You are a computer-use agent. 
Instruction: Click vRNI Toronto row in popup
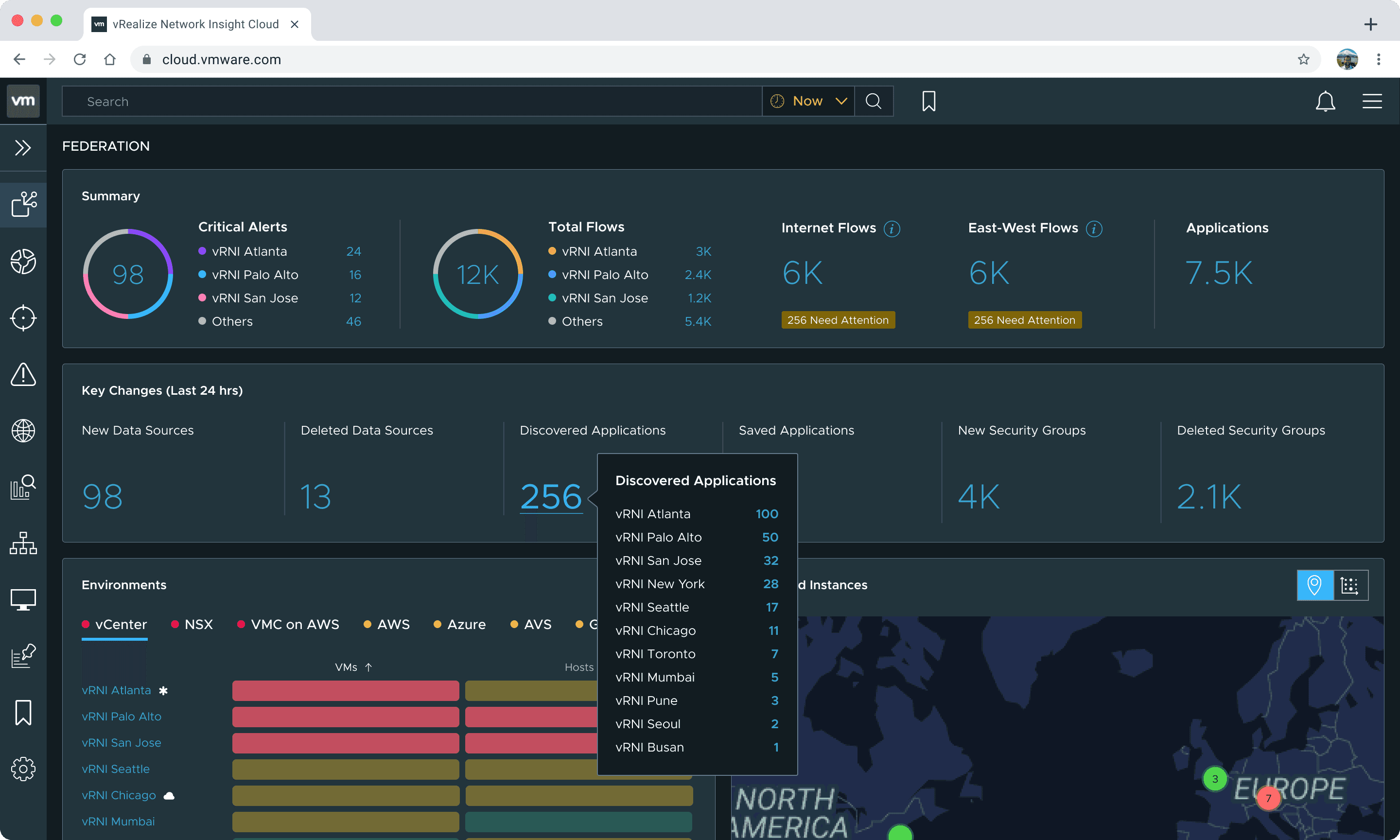(x=697, y=654)
